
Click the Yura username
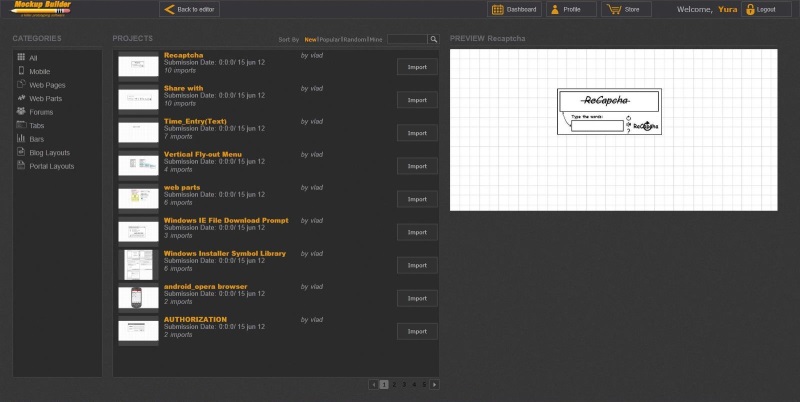[728, 9]
